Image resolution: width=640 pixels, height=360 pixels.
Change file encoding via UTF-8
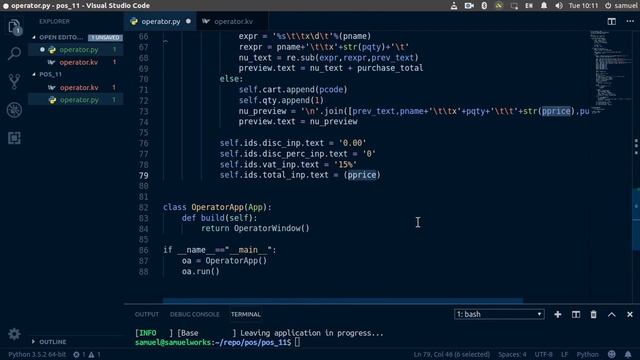tap(543, 354)
